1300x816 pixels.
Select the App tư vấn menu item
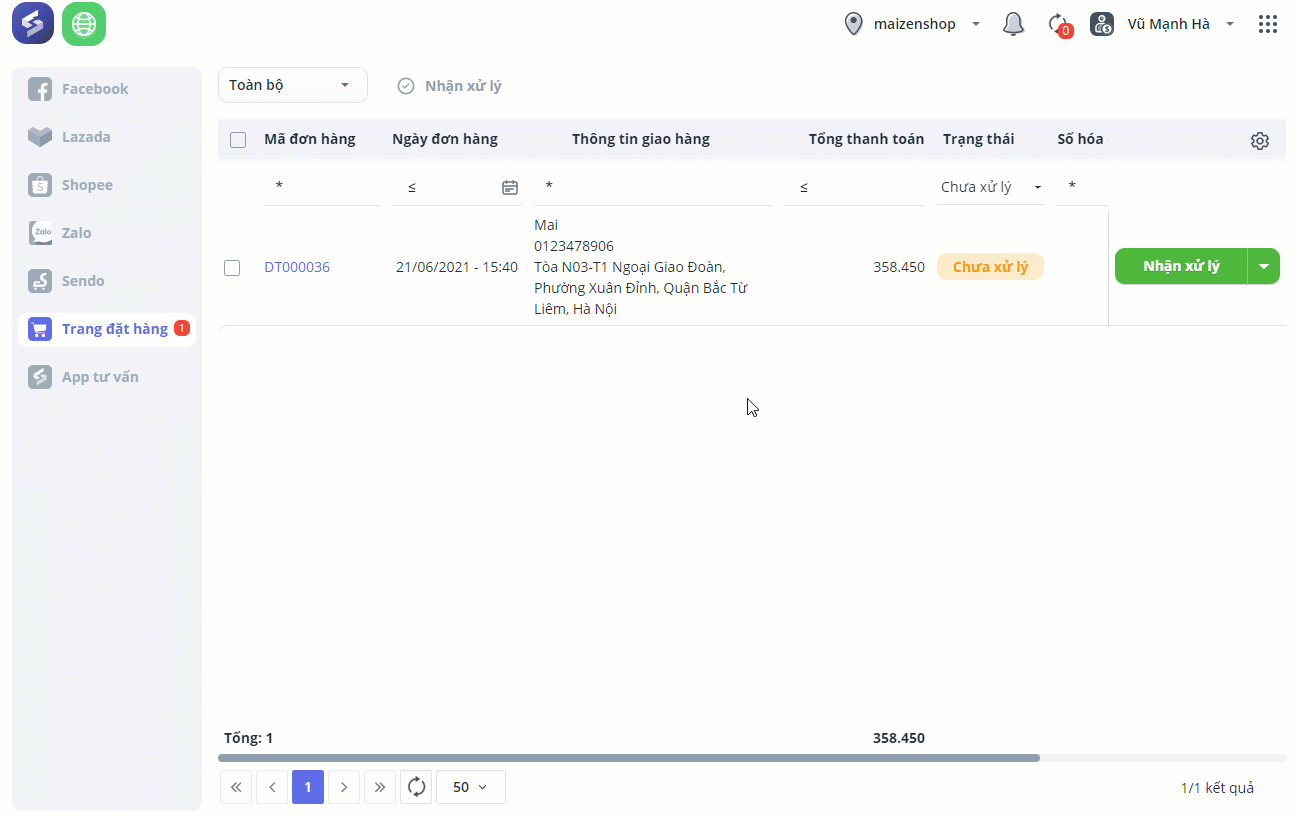(107, 377)
